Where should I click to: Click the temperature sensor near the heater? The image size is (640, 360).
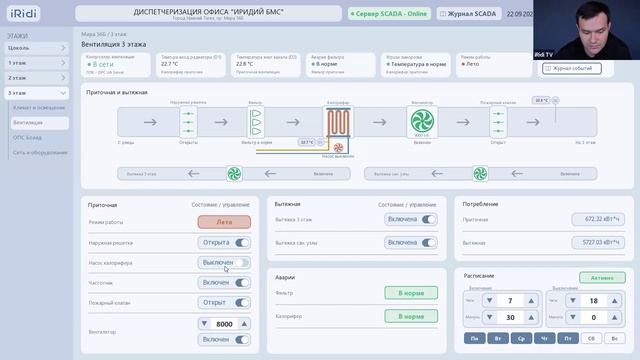pos(320,142)
